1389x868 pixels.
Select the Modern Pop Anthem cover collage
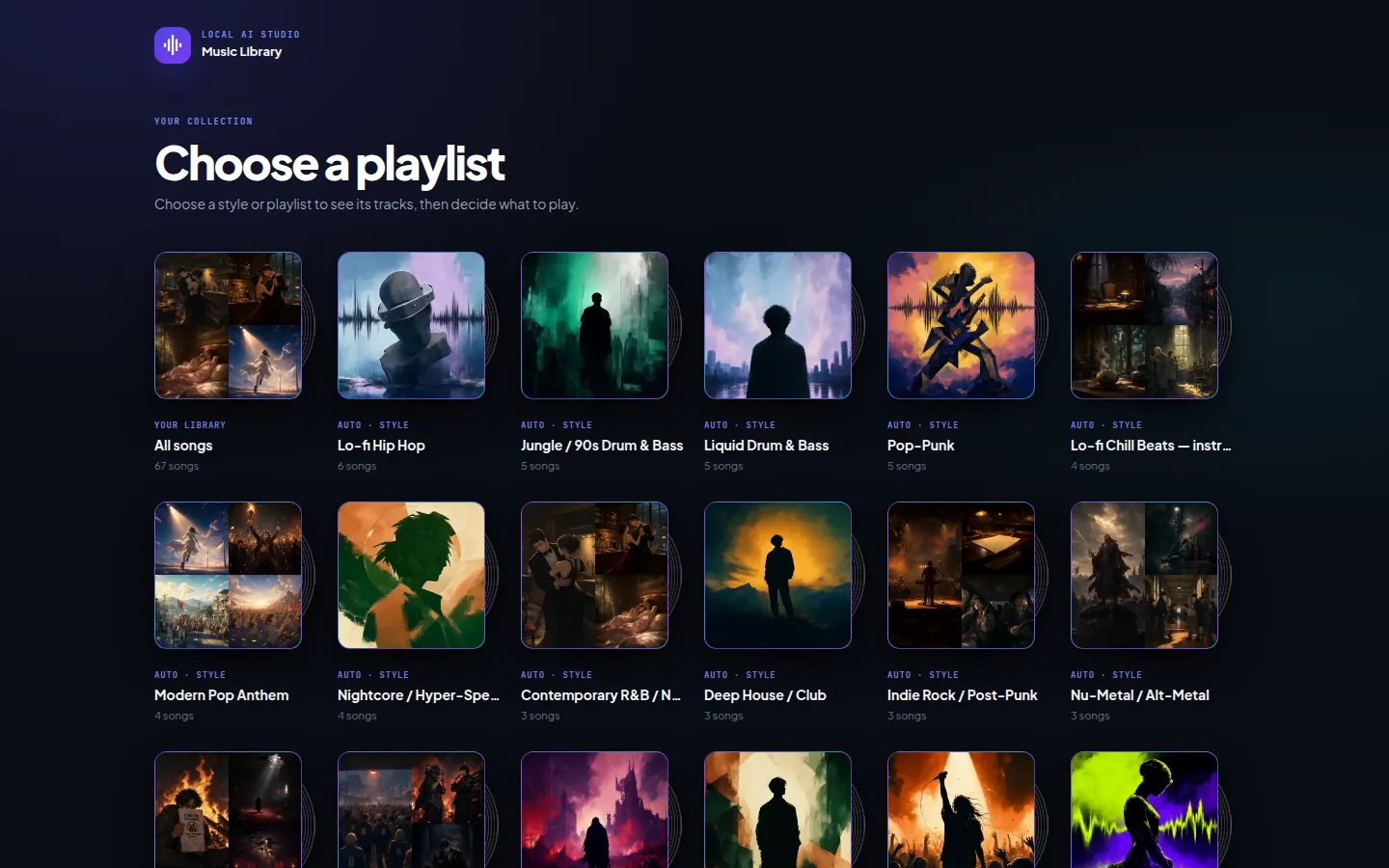228,575
